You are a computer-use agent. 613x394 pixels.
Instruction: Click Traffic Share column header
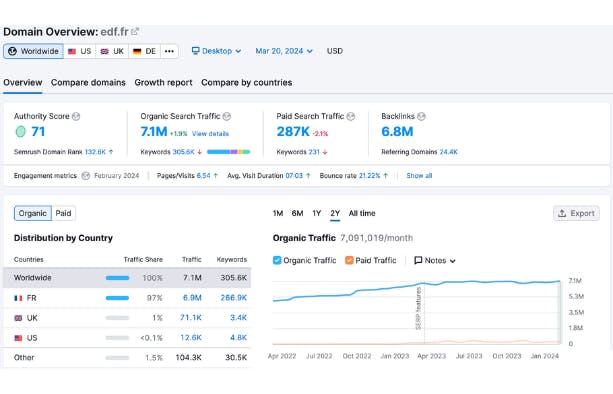(x=143, y=260)
